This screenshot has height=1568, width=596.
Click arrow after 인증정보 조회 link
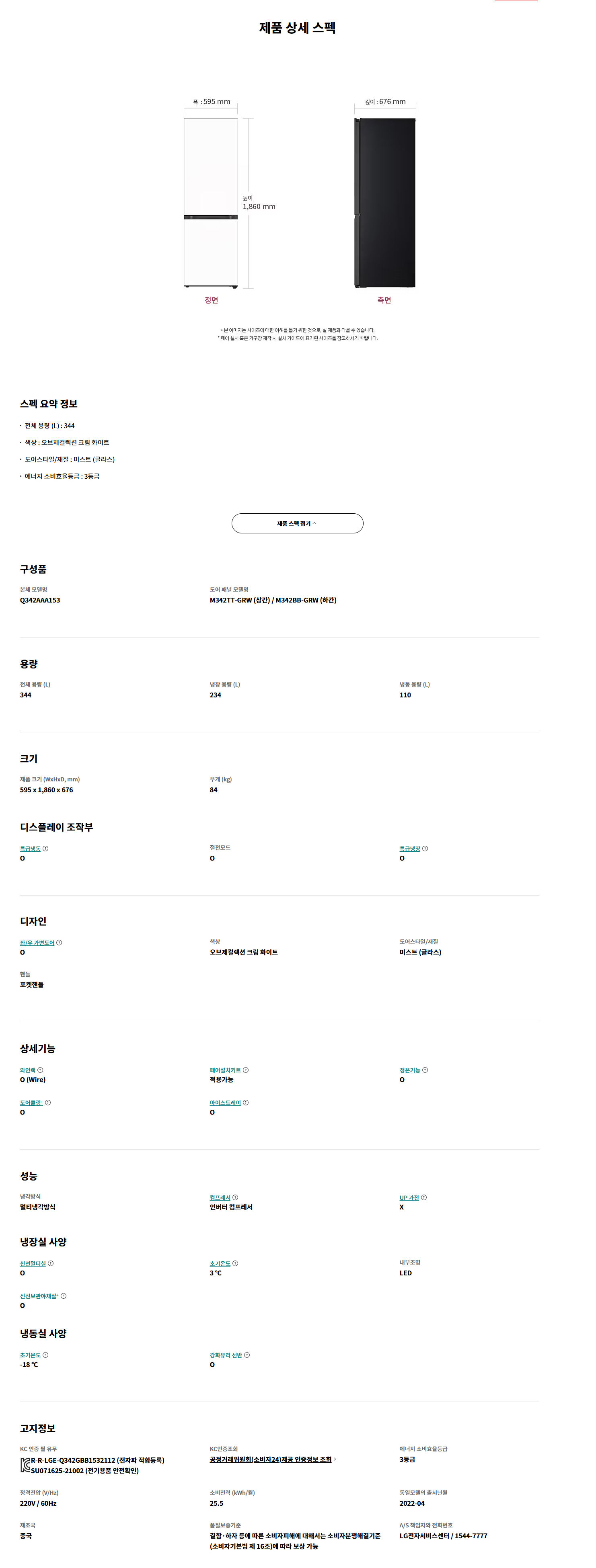(x=335, y=1459)
